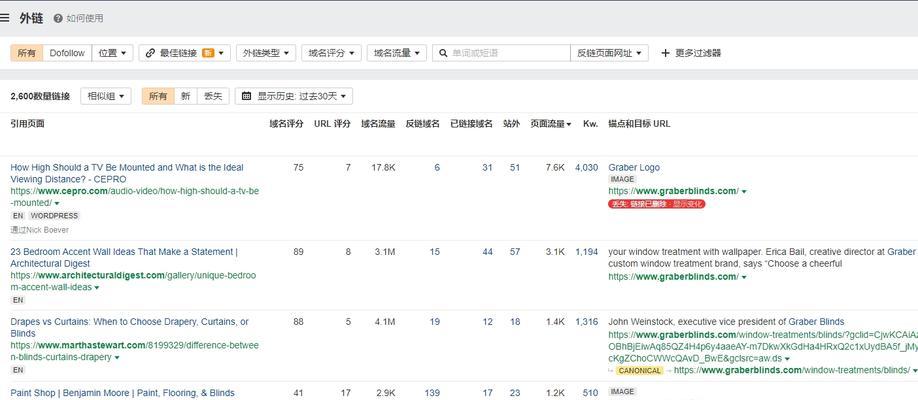918x400 pixels.
Task: Open 23 Bedroom Accent Wall Ideas title
Action: click(124, 258)
